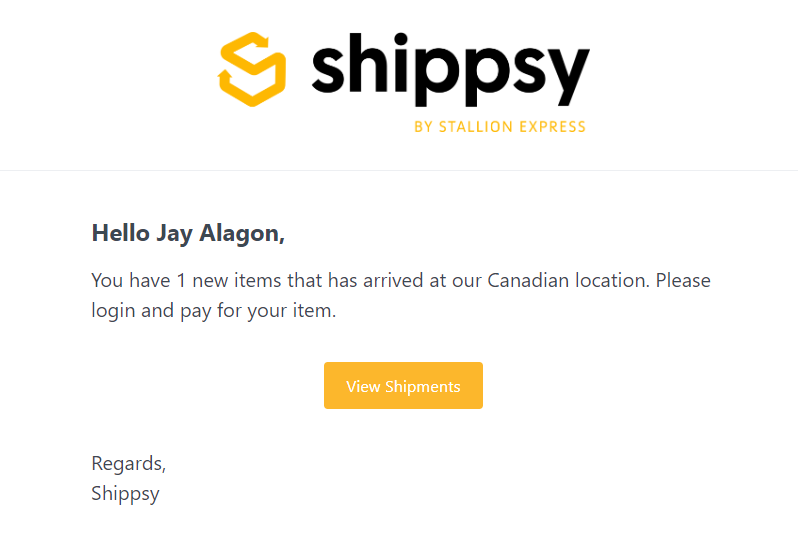Click the Shippsy signature below Regards
Screen dimensions: 798x535
click(125, 493)
